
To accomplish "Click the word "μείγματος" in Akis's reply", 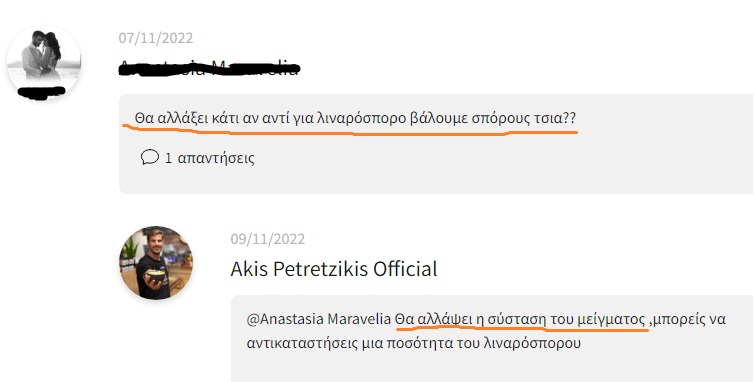I will (609, 320).
